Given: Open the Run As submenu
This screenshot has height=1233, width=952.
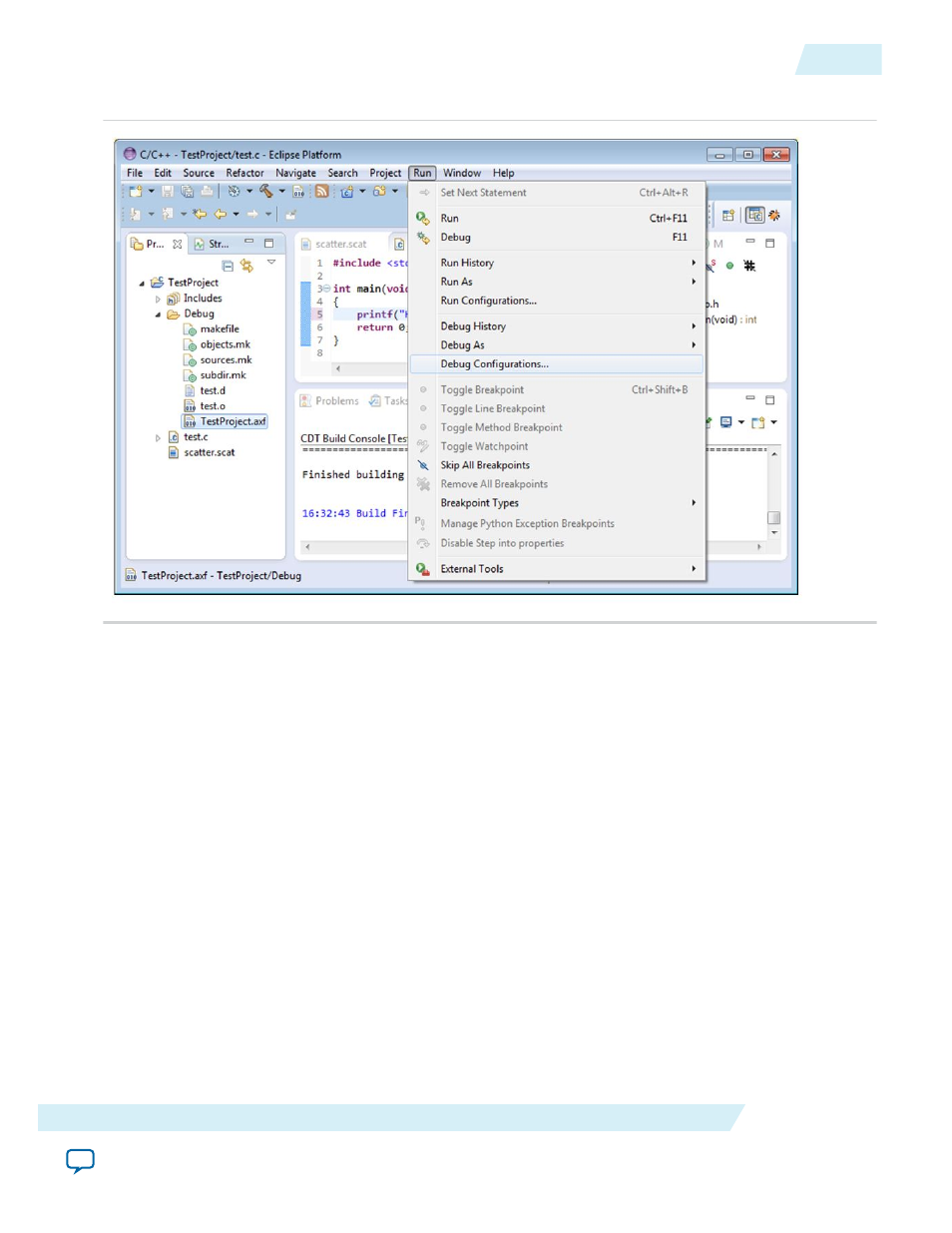Looking at the screenshot, I should [x=557, y=282].
